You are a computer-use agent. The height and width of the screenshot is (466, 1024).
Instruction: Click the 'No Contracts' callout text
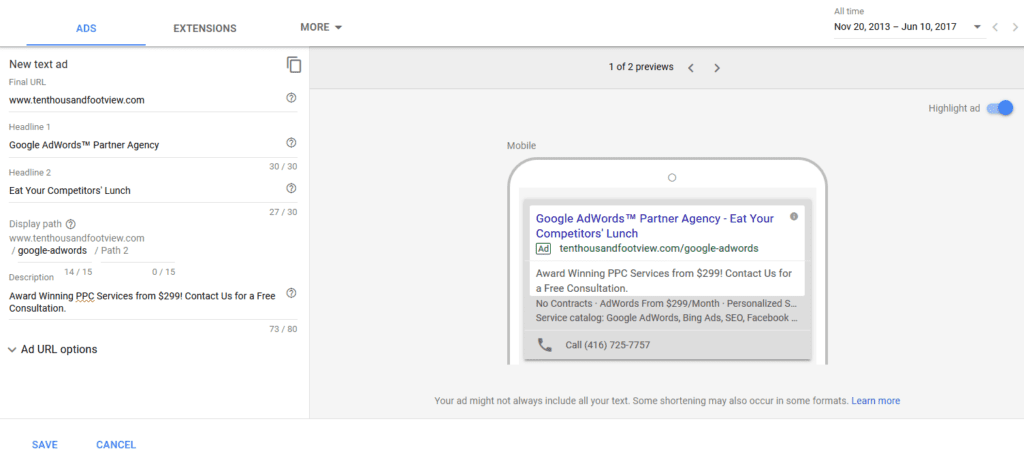(x=563, y=303)
